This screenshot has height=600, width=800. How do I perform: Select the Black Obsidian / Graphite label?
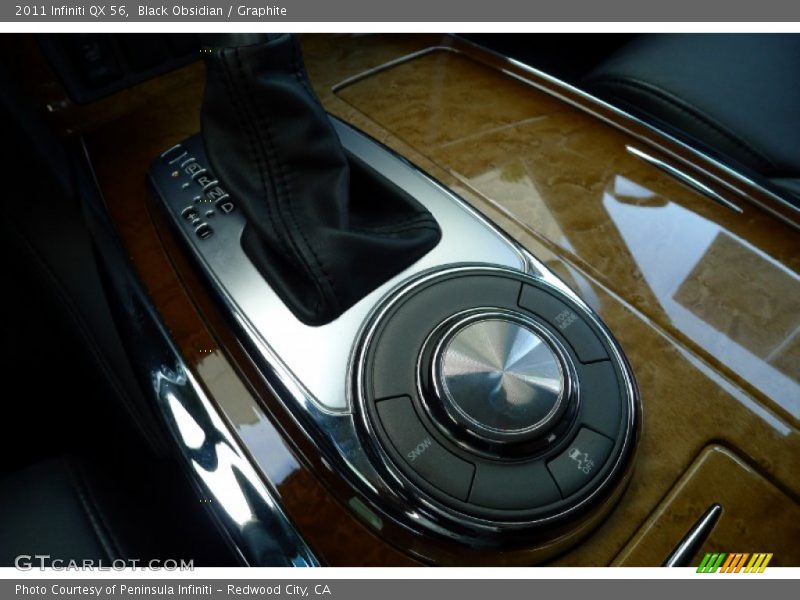click(213, 10)
